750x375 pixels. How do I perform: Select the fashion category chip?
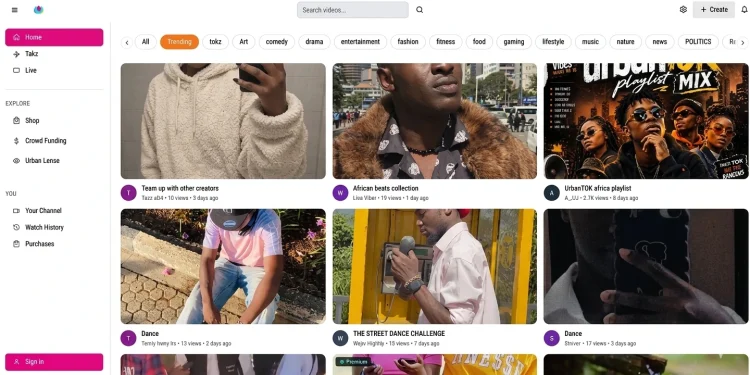coord(408,42)
